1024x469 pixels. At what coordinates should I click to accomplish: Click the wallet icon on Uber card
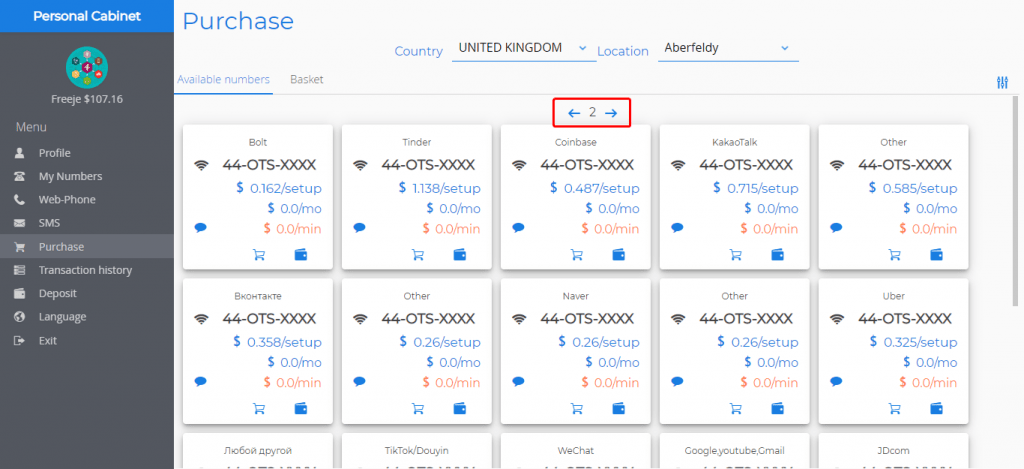pos(936,407)
